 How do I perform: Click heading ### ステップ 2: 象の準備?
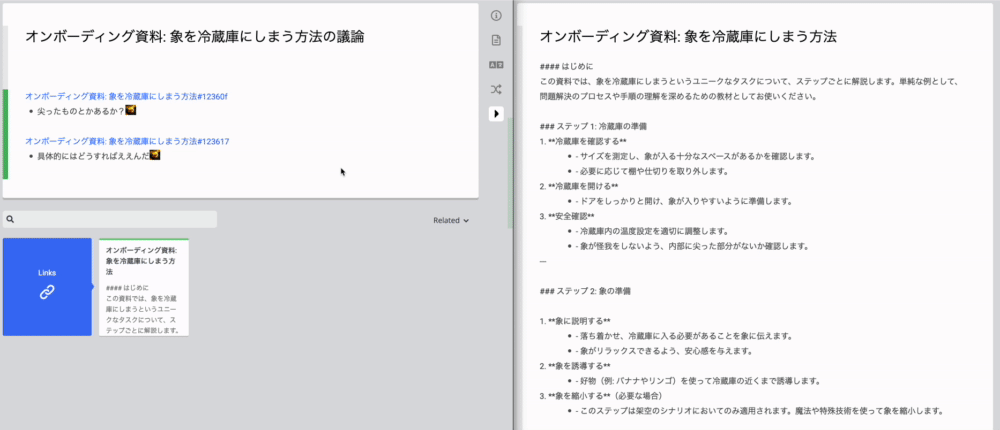(x=585, y=291)
